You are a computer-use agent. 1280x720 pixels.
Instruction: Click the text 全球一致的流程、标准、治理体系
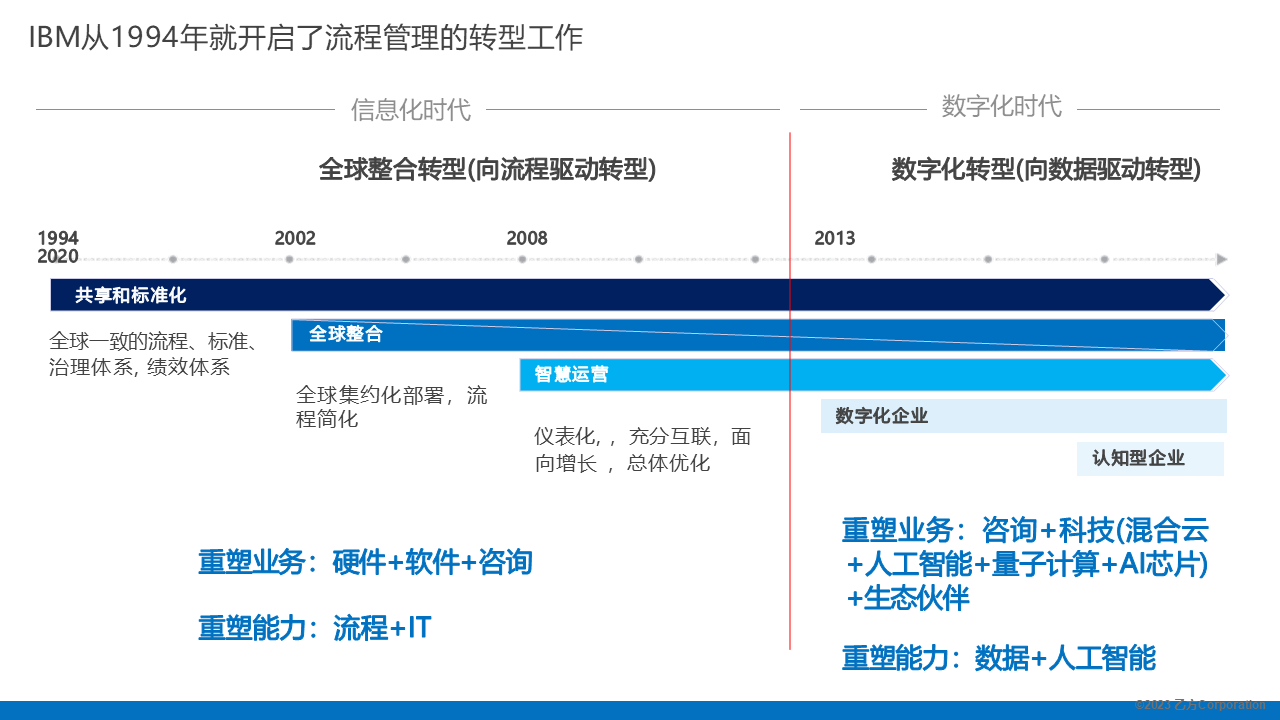tap(154, 354)
